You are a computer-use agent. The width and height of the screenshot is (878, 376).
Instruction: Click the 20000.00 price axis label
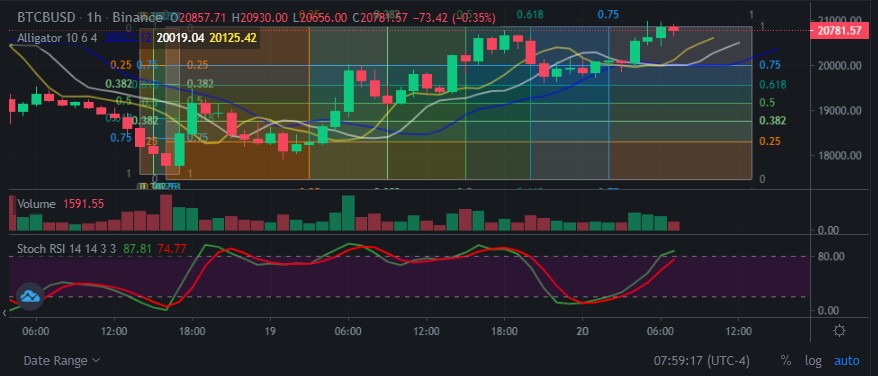point(838,66)
